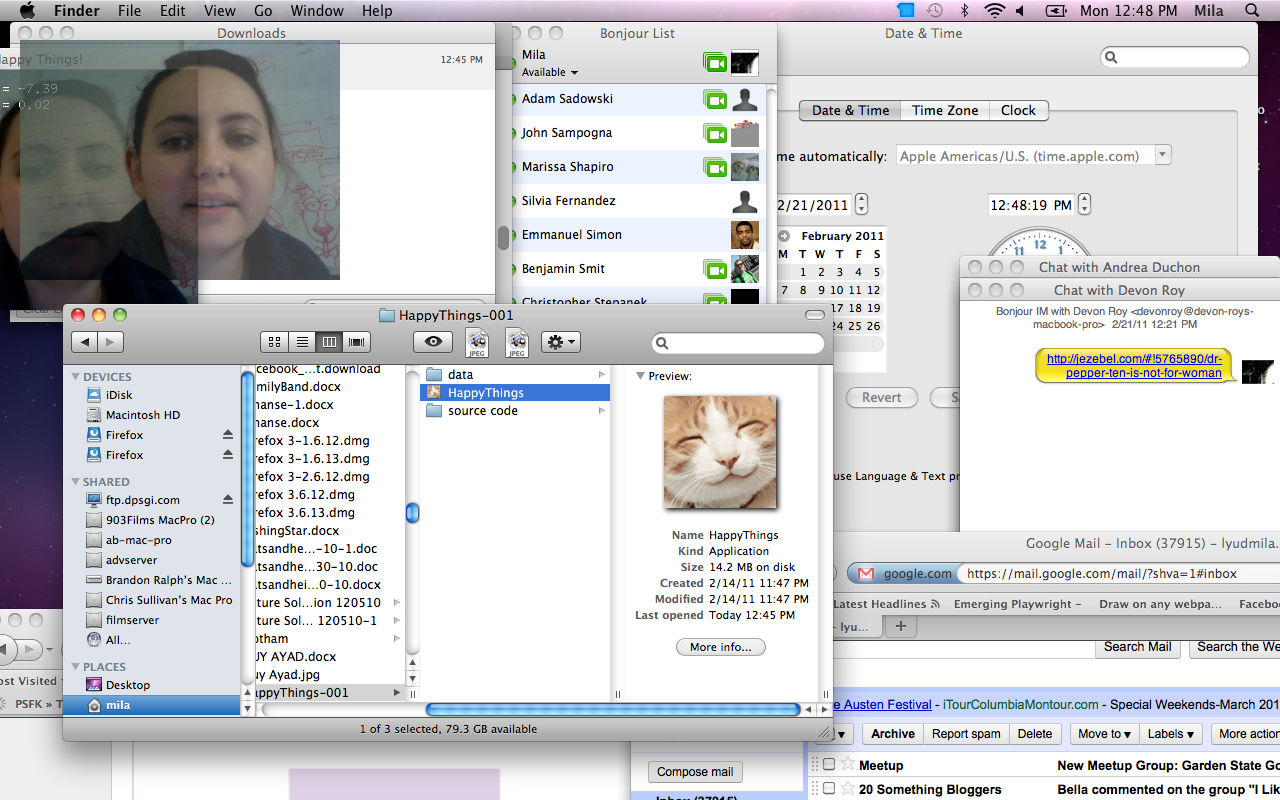Check the Meetup email checkbox
This screenshot has width=1280, height=800.
[829, 765]
